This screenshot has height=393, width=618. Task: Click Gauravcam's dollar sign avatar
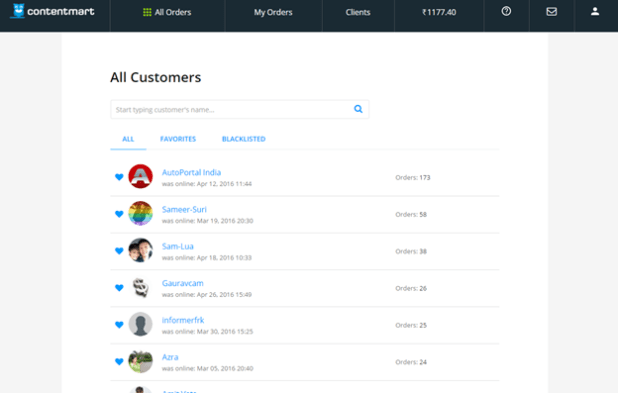[140, 287]
